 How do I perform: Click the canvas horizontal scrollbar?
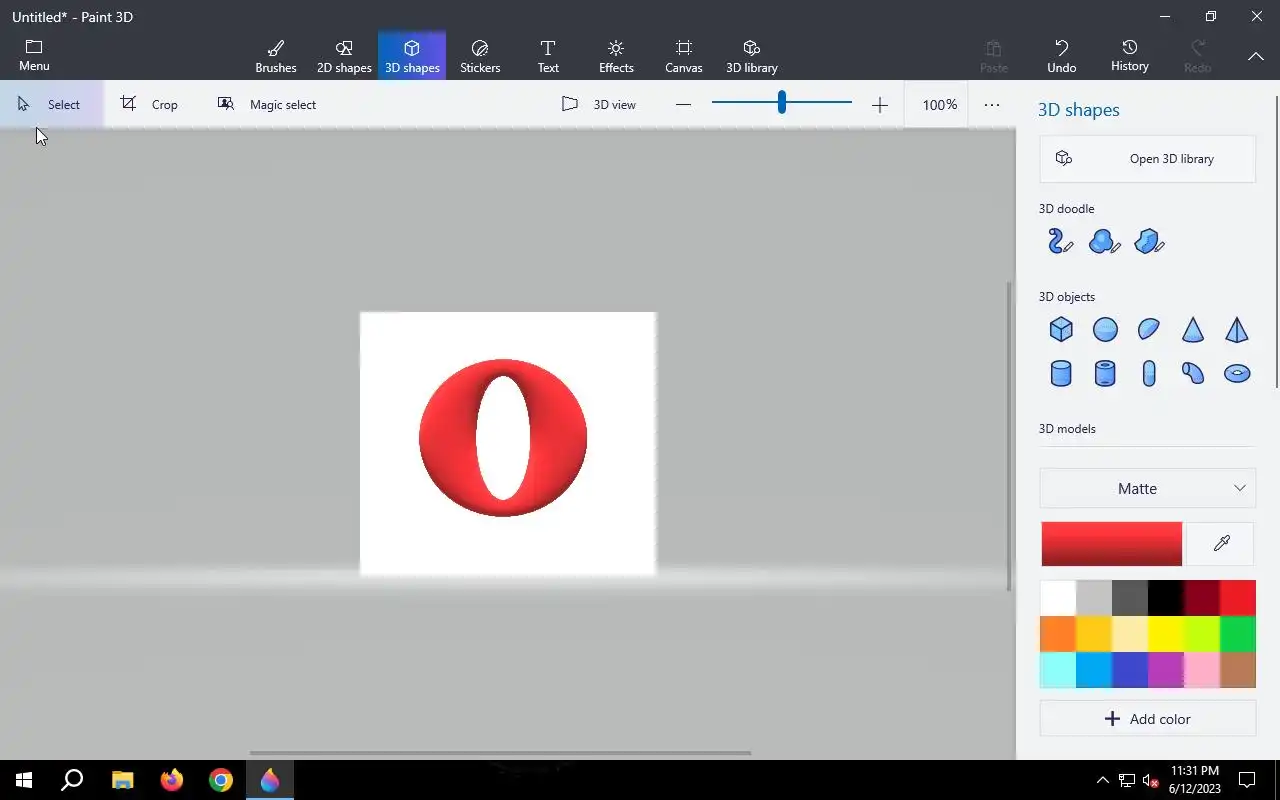tap(500, 753)
